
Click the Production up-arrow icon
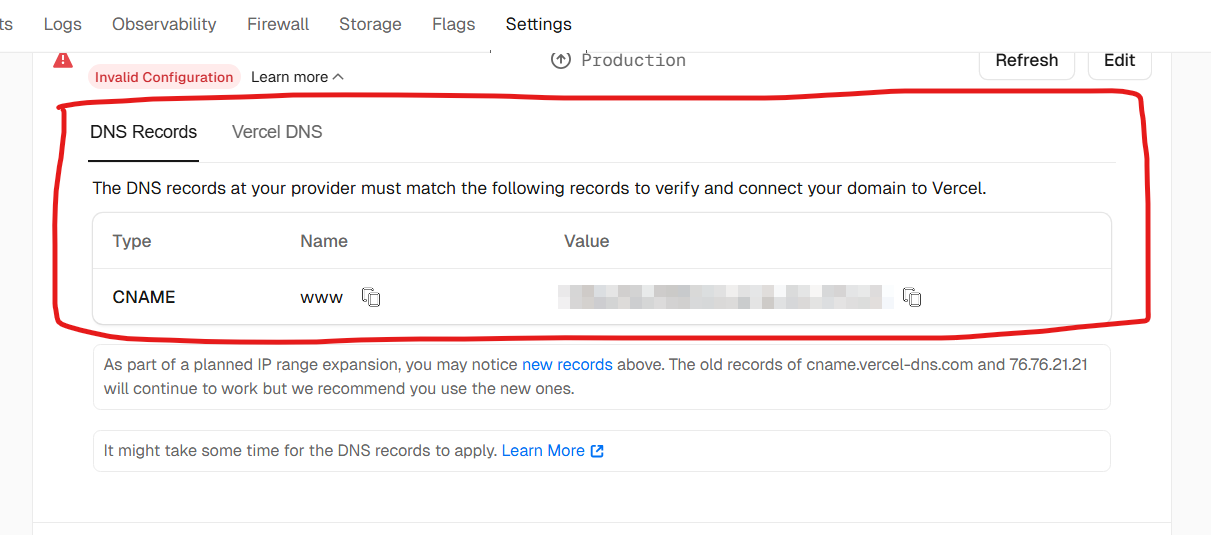pyautogui.click(x=561, y=60)
